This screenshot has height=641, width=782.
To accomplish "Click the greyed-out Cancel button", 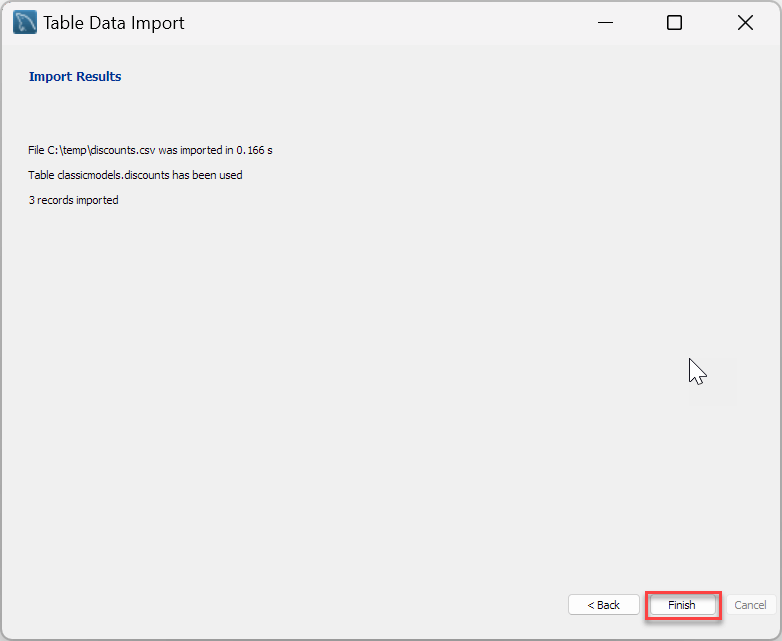I will coord(751,605).
